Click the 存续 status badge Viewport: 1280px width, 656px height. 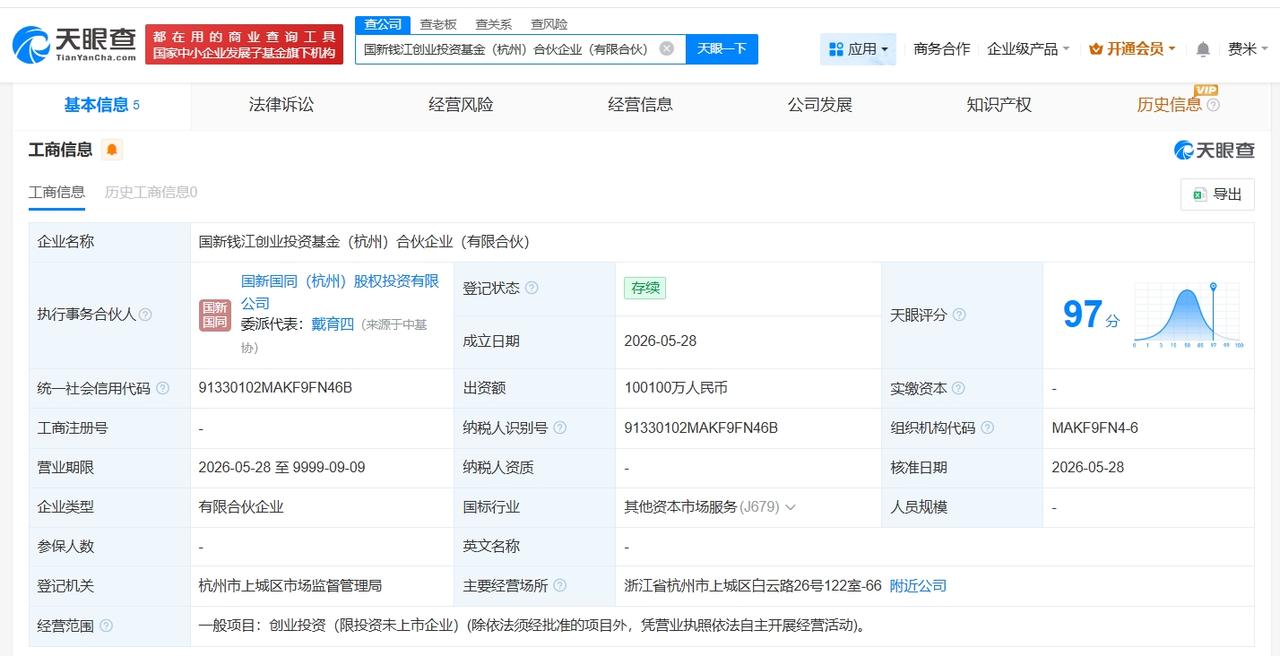click(645, 288)
